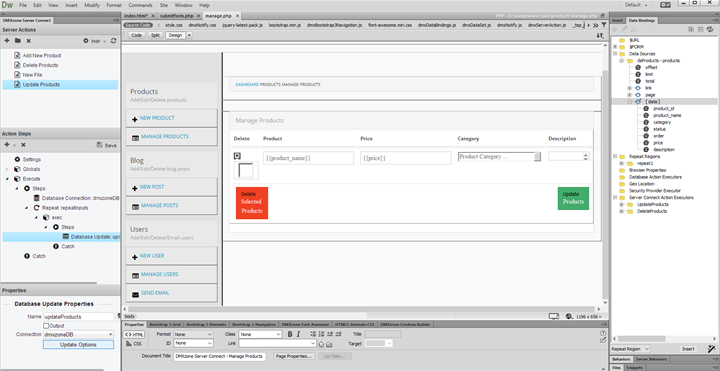Delete the selected server action with X icon
This screenshot has width=720, height=371.
(28, 41)
